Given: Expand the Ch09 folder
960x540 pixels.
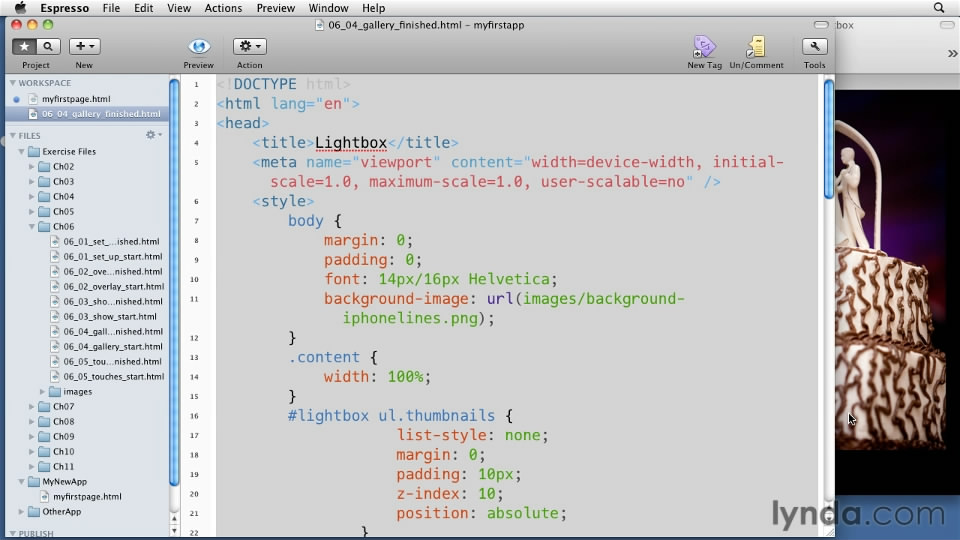Looking at the screenshot, I should click(32, 436).
